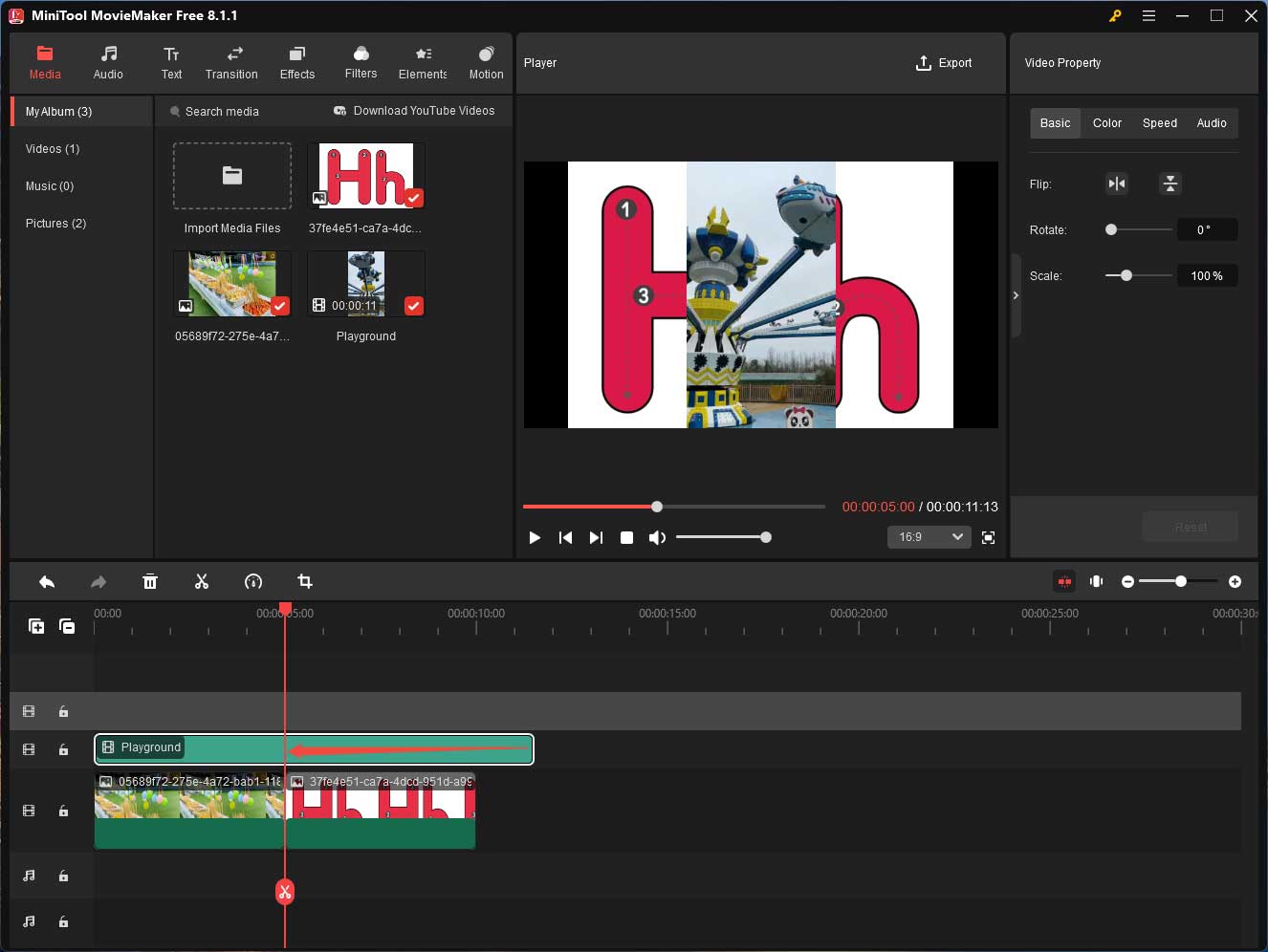Screen dimensions: 1268x952
Task: Select the Playground thumbnail in My Album
Action: (365, 282)
